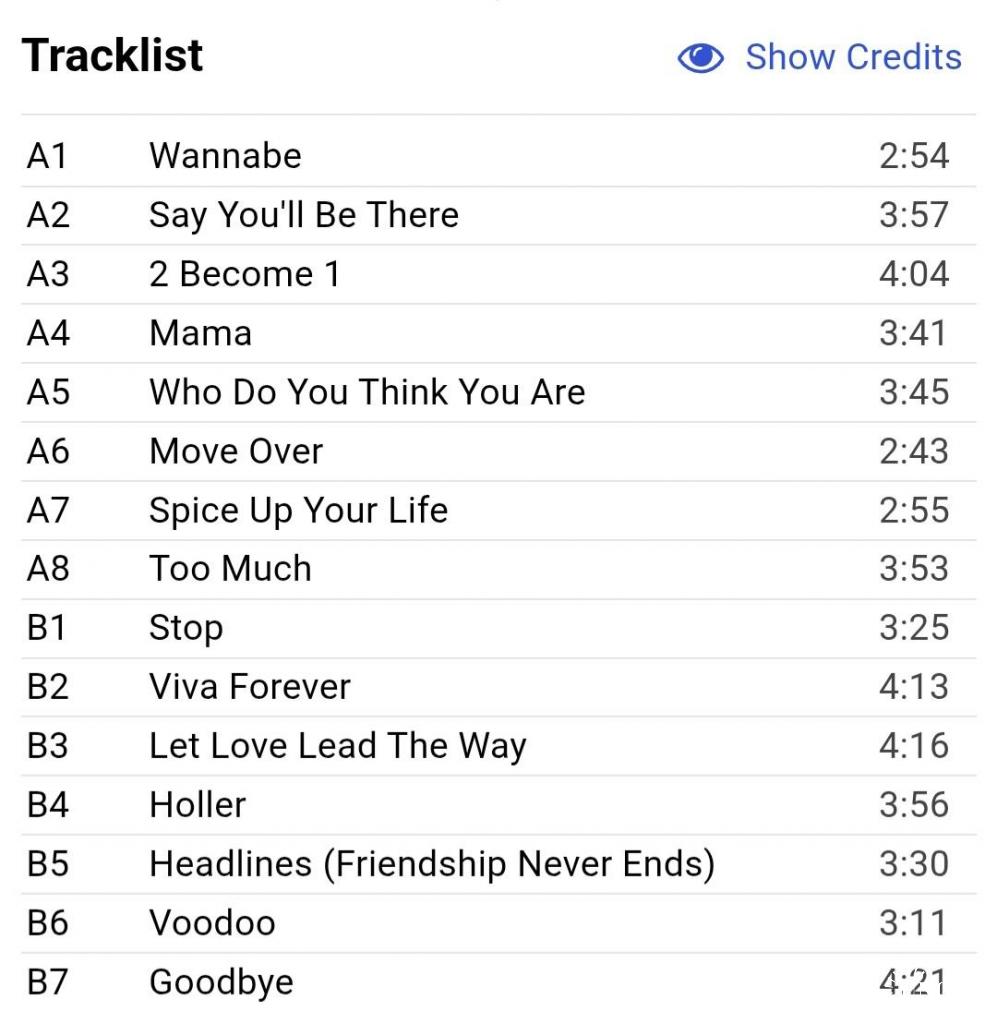Click Who Do You Think You Are

pyautogui.click(x=367, y=392)
